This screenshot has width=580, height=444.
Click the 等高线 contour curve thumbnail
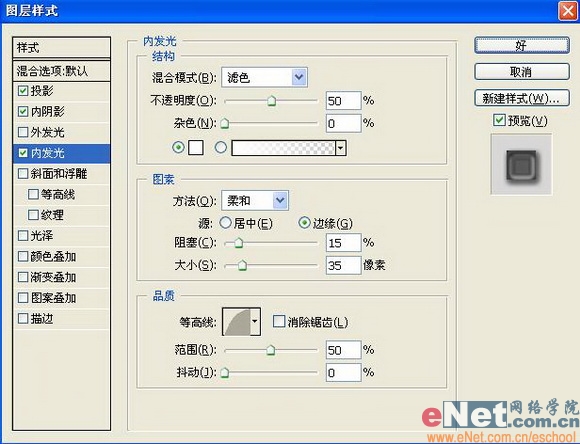tap(236, 322)
